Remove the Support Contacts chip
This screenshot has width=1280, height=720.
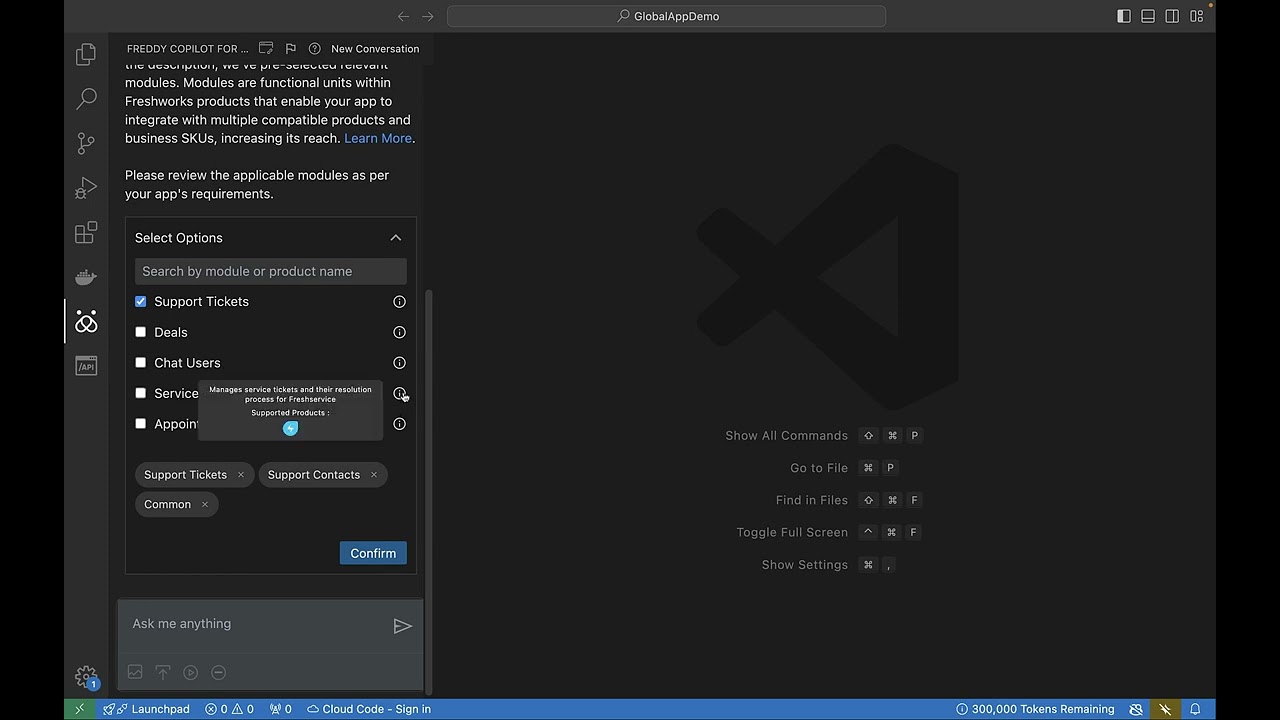374,475
